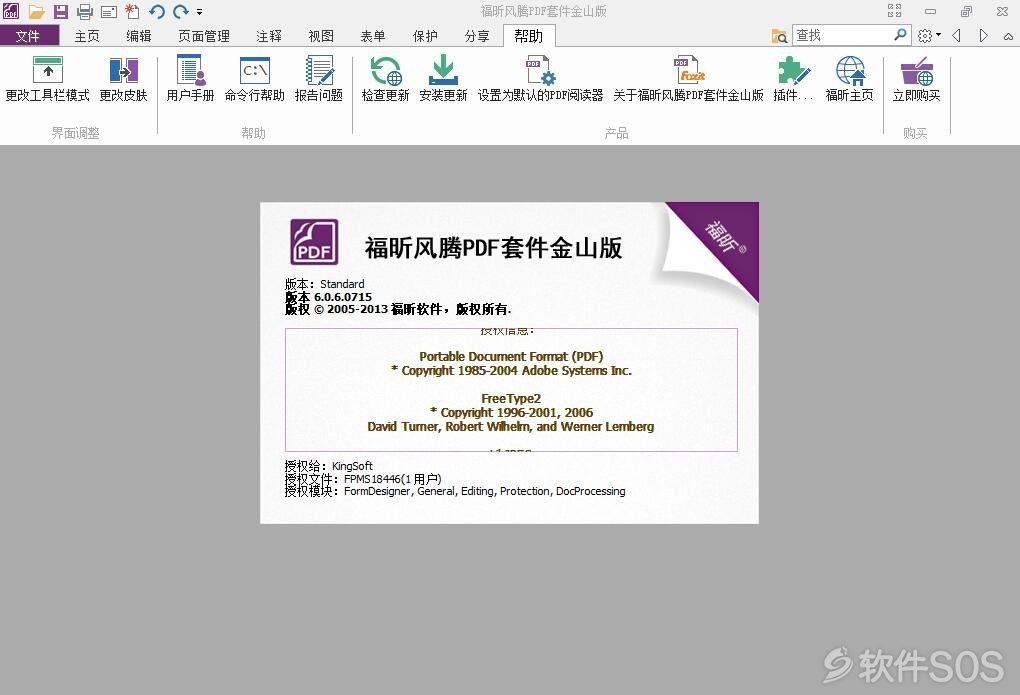The image size is (1020, 695).
Task: Click the 'FPMS18446(1 用户)' license file text
Action: tap(392, 479)
